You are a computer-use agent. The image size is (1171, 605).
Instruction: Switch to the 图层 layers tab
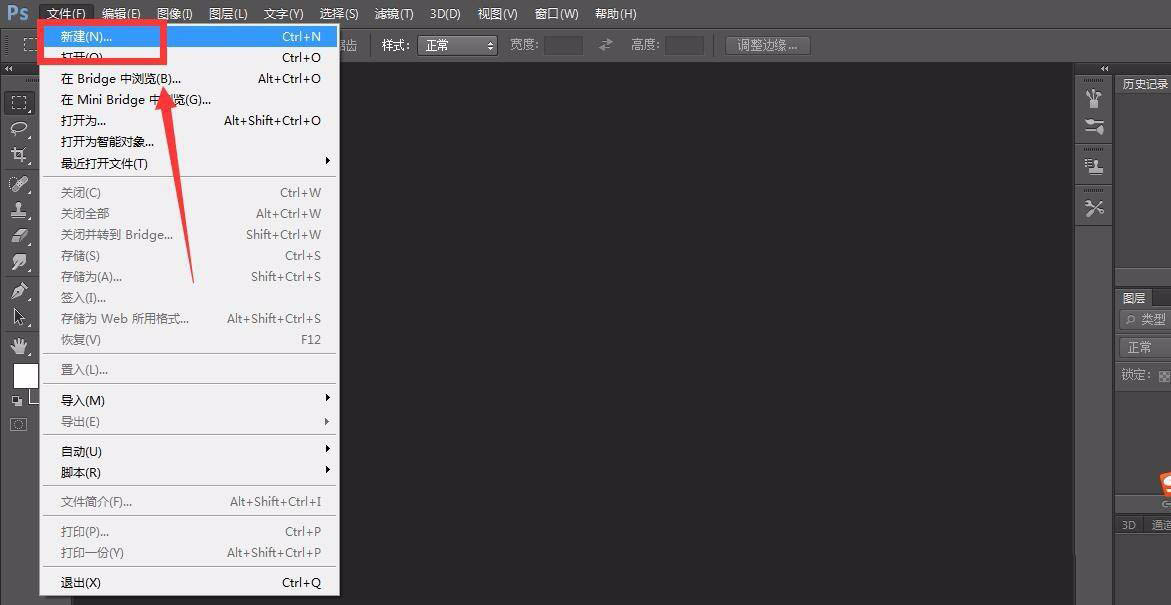(x=1134, y=298)
